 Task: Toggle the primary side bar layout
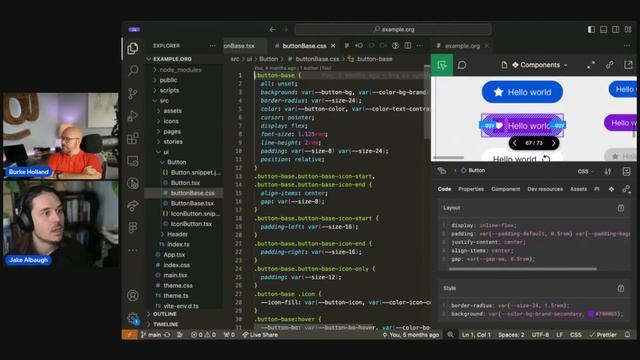[591, 29]
